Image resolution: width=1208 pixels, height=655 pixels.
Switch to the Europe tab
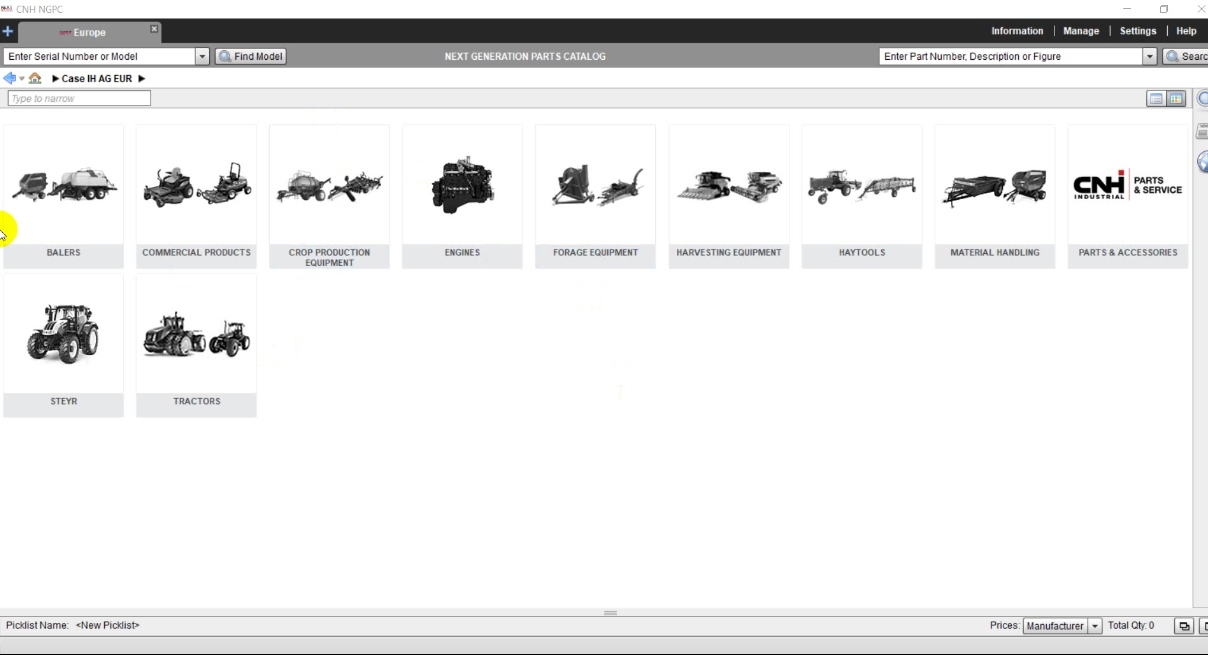click(89, 32)
